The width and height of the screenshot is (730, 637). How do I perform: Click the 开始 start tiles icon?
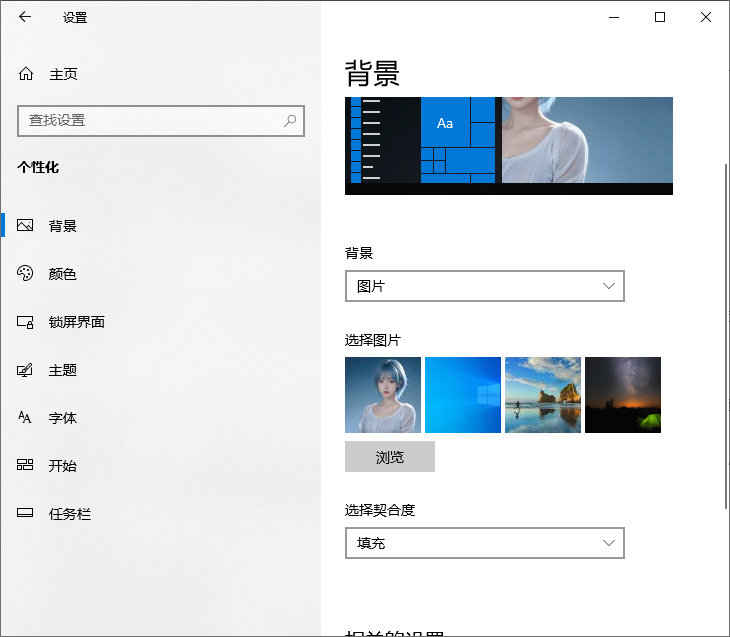(x=25, y=465)
